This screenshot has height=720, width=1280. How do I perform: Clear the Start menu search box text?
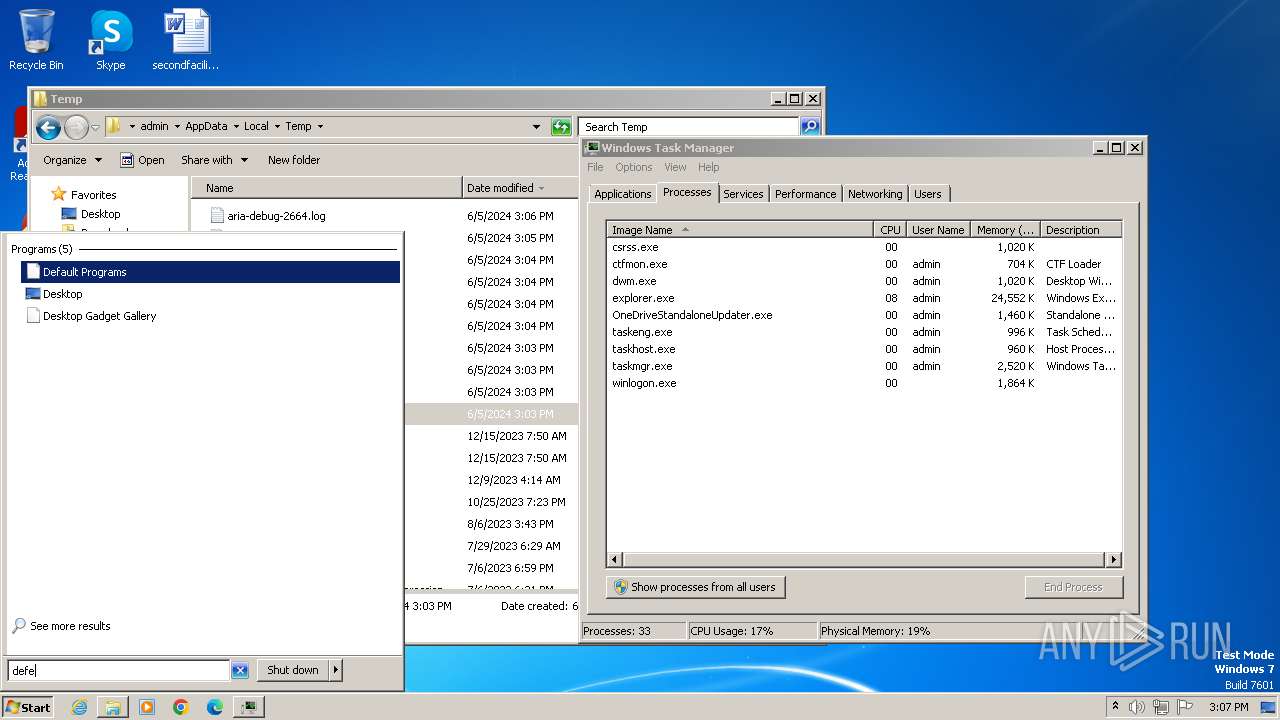(240, 671)
